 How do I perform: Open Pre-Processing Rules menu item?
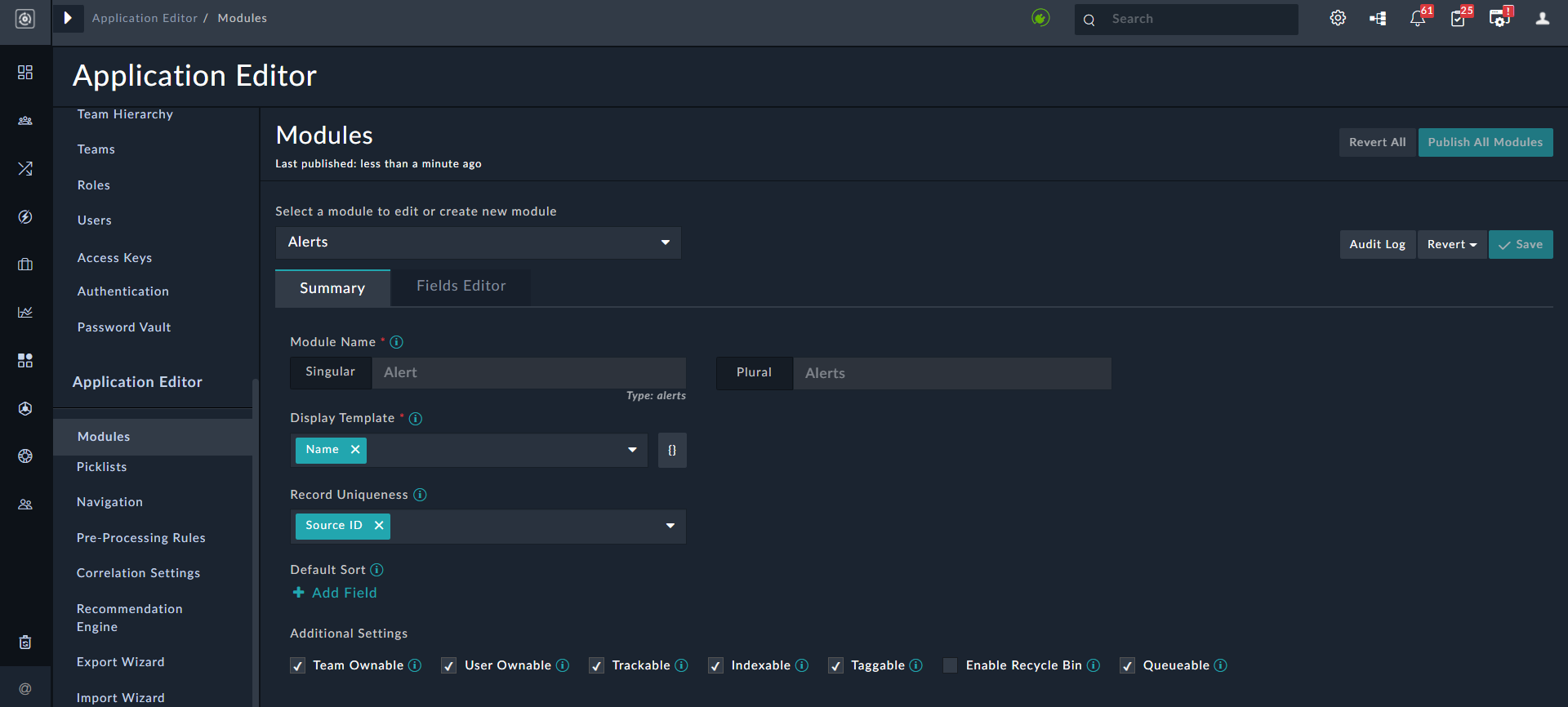140,538
